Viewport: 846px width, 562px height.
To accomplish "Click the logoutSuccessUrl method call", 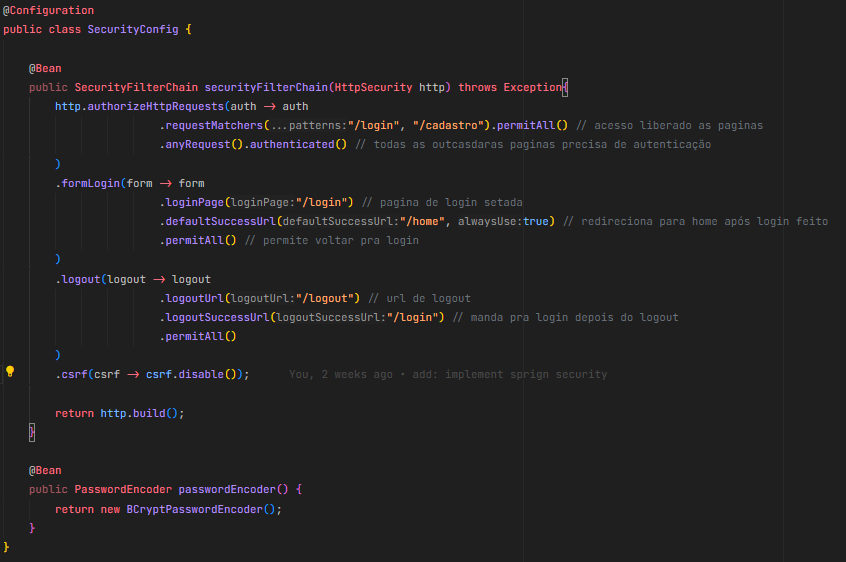I will point(217,317).
